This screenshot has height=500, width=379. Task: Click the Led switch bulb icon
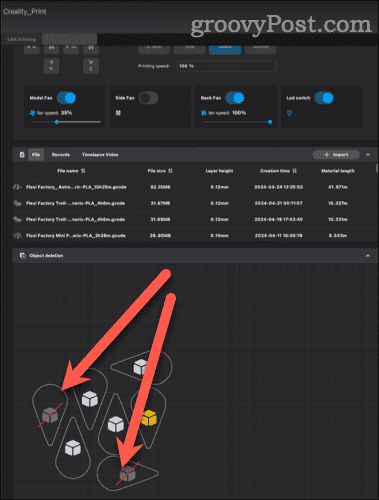[x=289, y=113]
